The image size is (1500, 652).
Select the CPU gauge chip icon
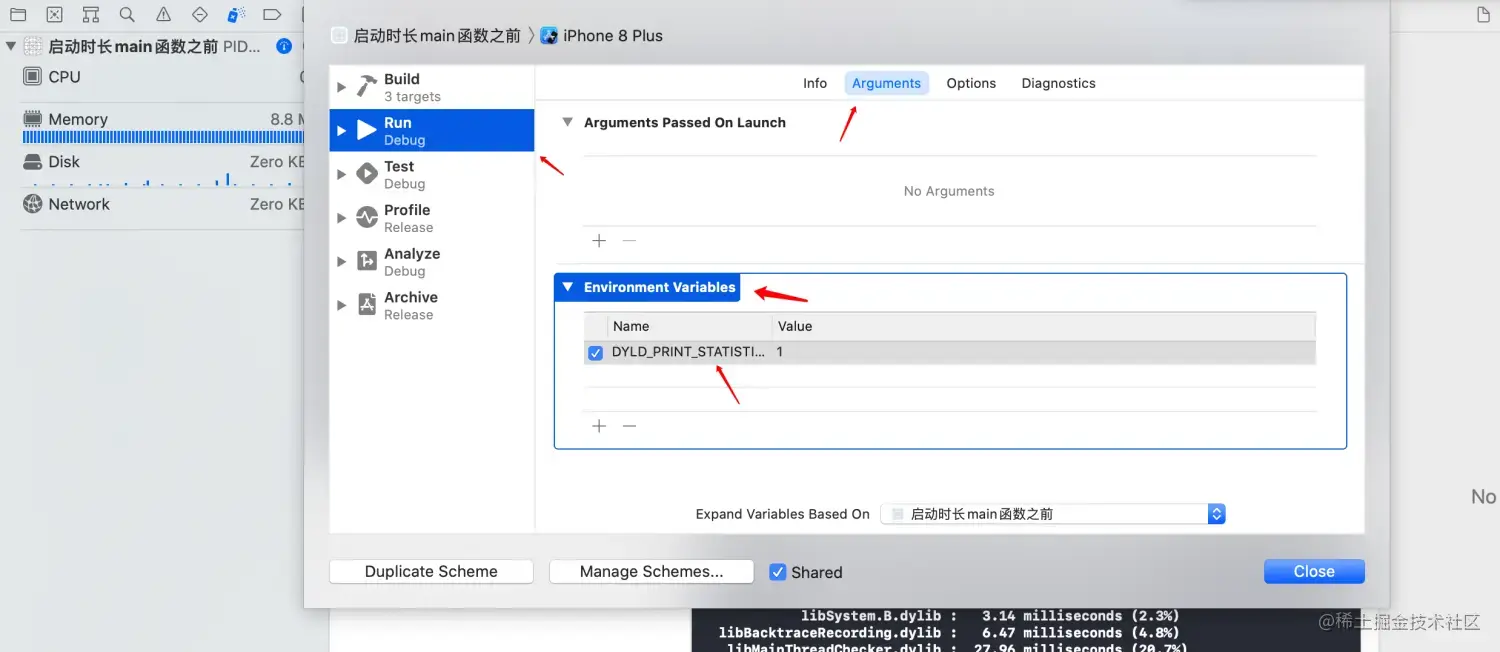pyautogui.click(x=33, y=76)
